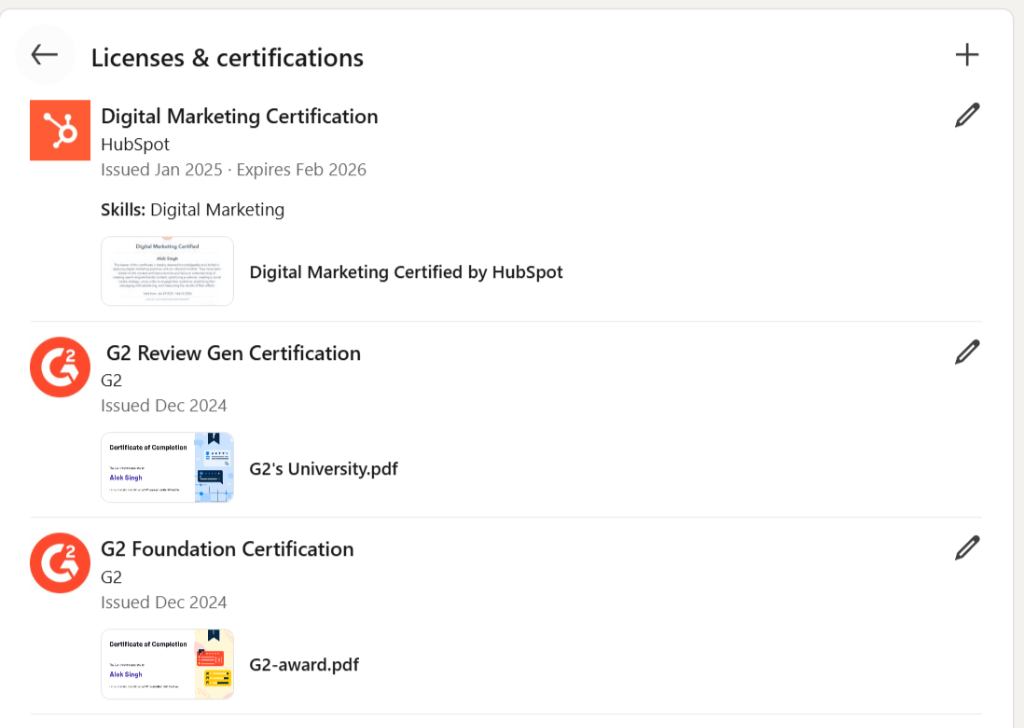Screen dimensions: 1024x728
Task: Click G2 logo beside Foundation Certification
Action: click(x=60, y=563)
